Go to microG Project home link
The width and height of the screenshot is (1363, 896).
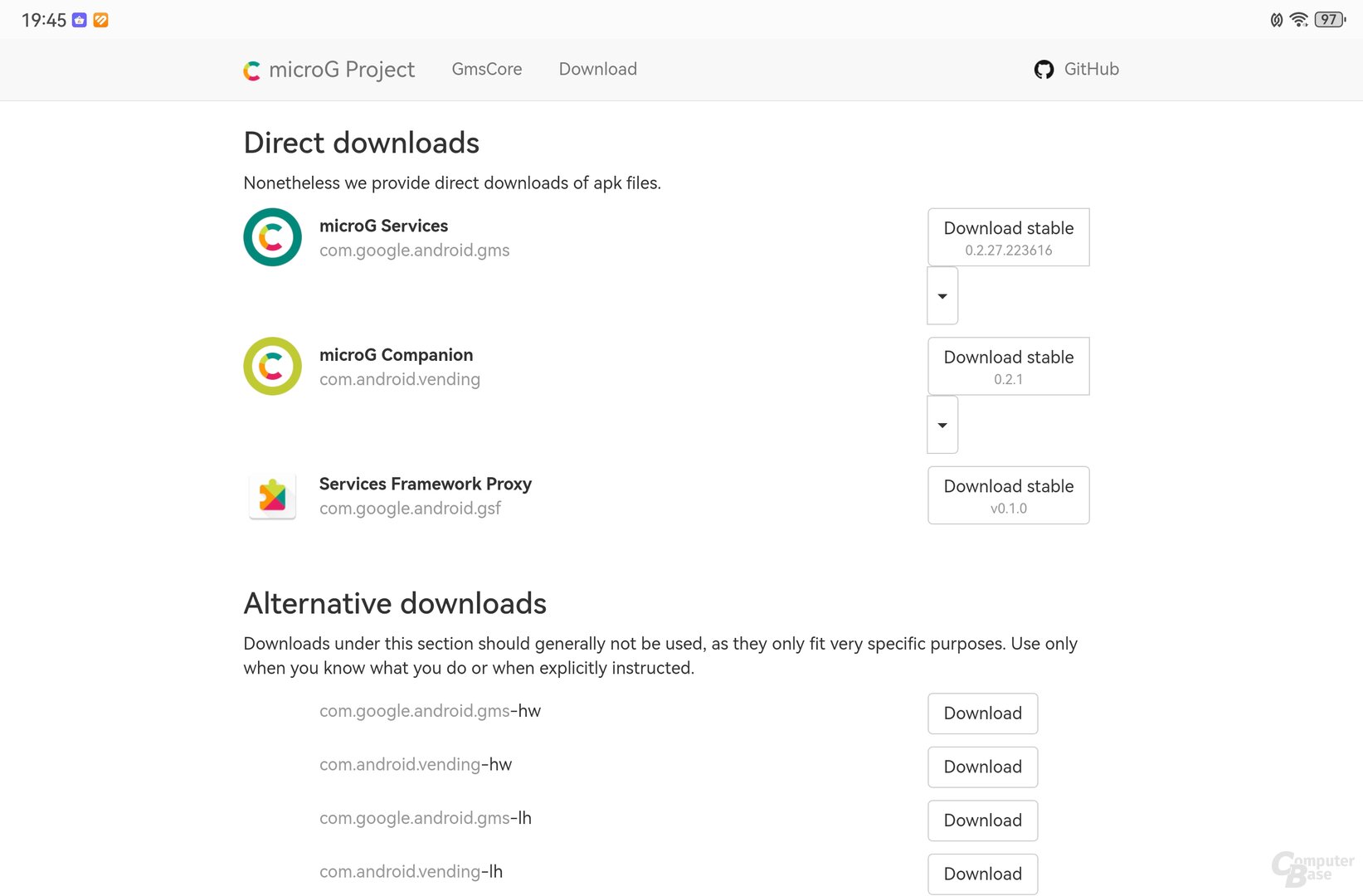click(x=329, y=70)
